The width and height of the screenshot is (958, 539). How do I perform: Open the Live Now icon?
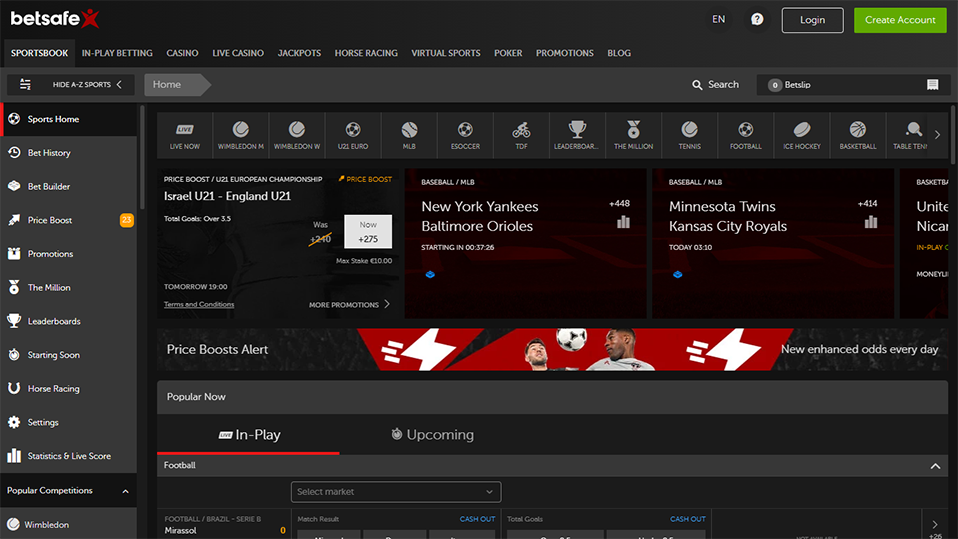185,135
